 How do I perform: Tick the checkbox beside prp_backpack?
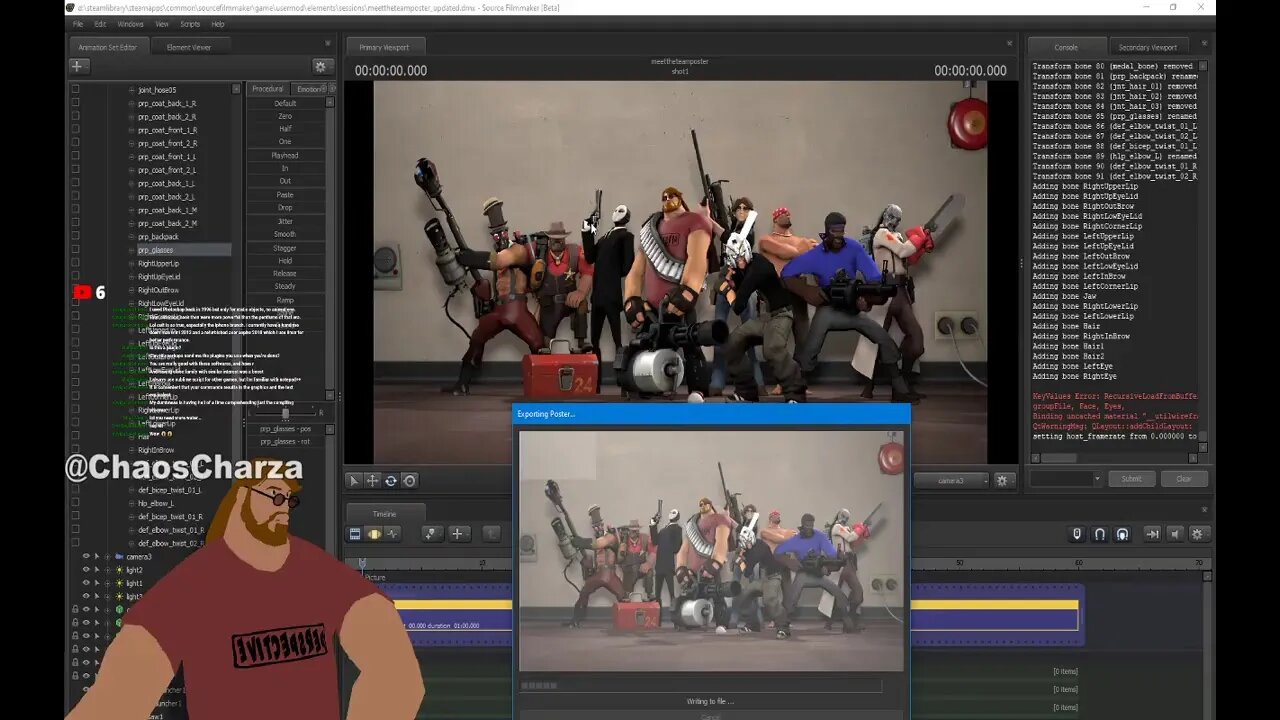(x=75, y=237)
